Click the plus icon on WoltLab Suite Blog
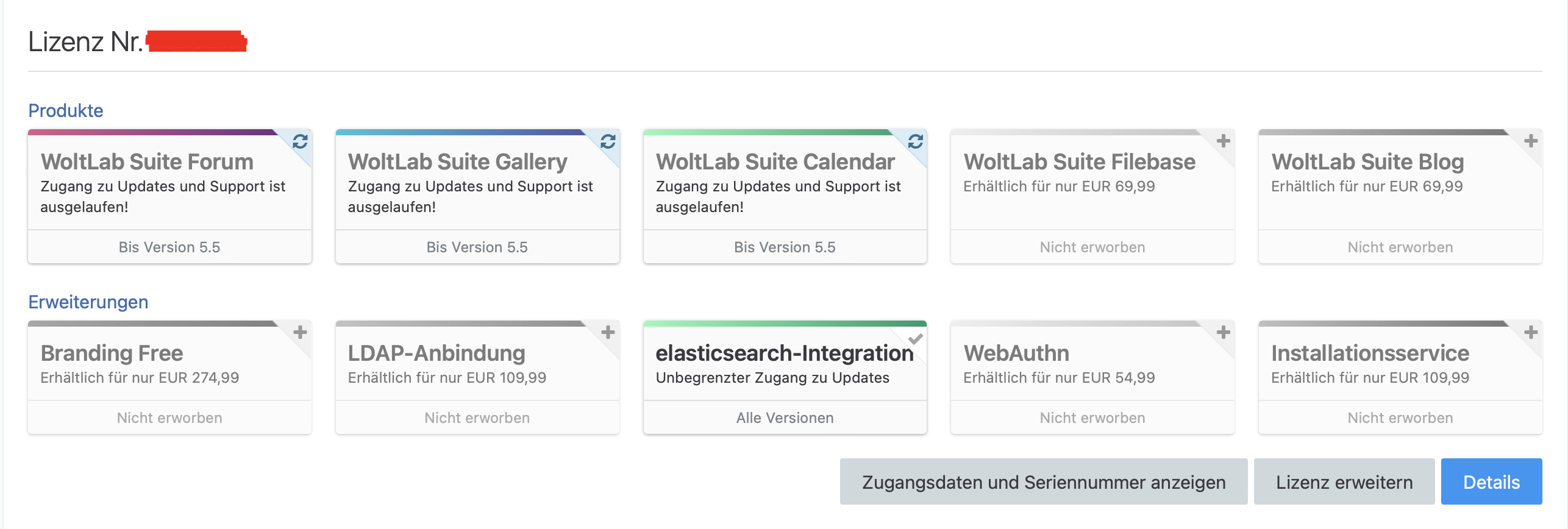This screenshot has width=1568, height=529. point(1530,141)
